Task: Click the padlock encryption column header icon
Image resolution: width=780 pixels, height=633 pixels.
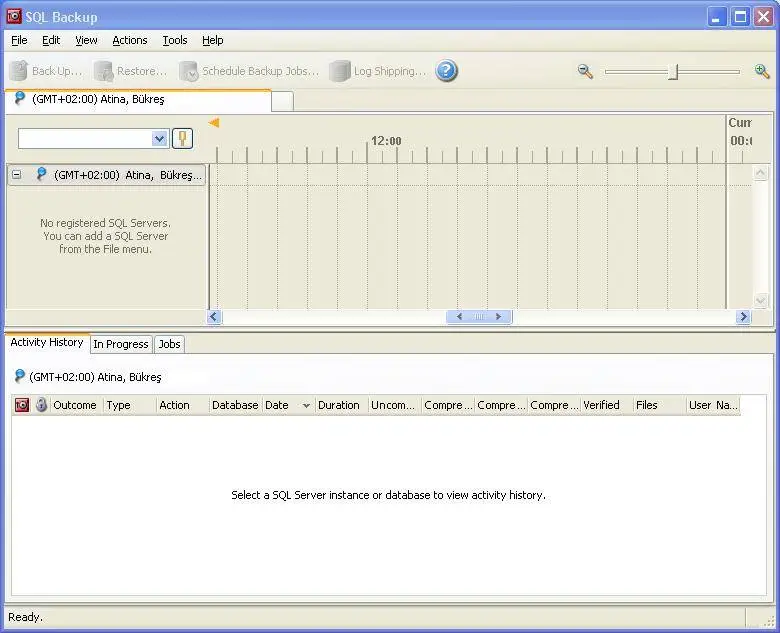Action: (x=41, y=405)
